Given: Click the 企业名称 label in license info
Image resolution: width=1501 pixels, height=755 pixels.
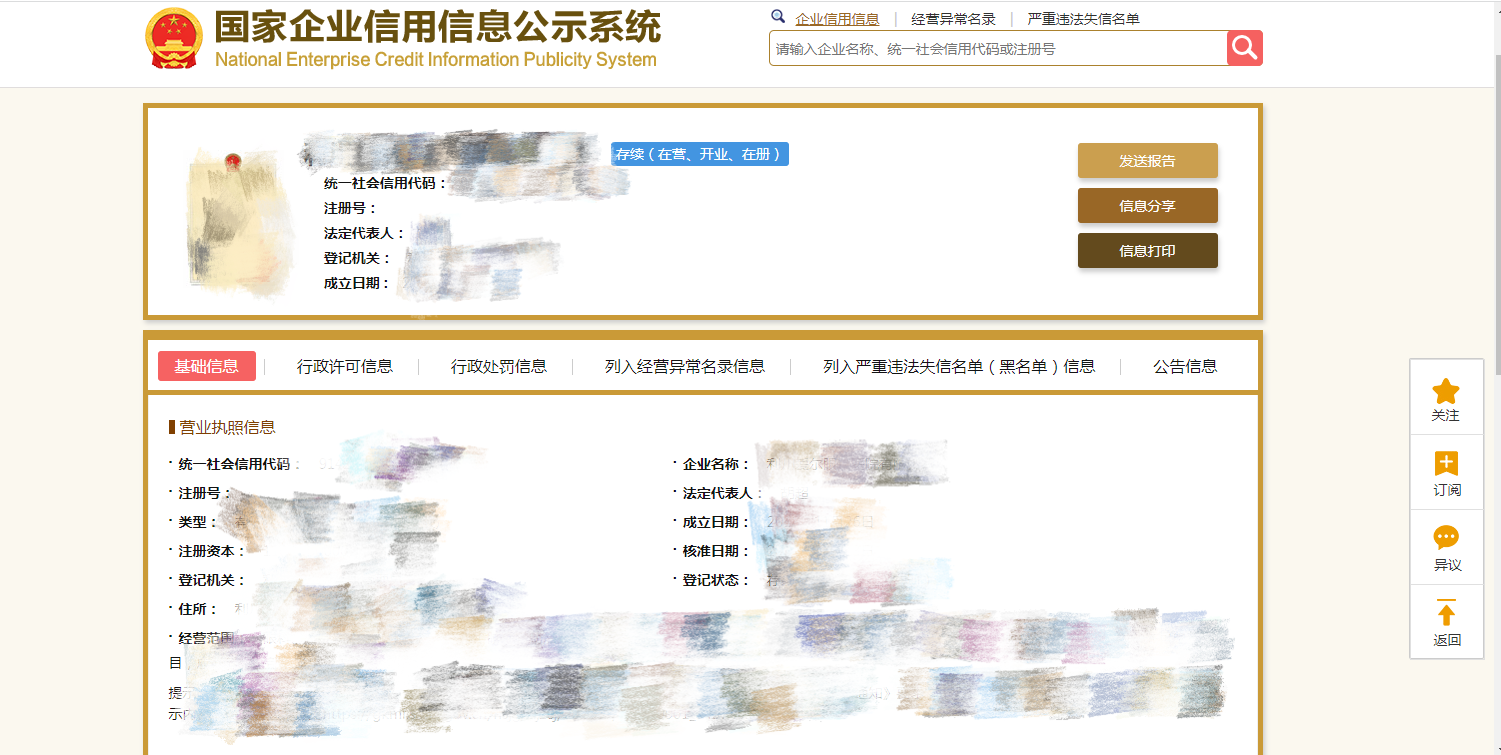Looking at the screenshot, I should 716,464.
